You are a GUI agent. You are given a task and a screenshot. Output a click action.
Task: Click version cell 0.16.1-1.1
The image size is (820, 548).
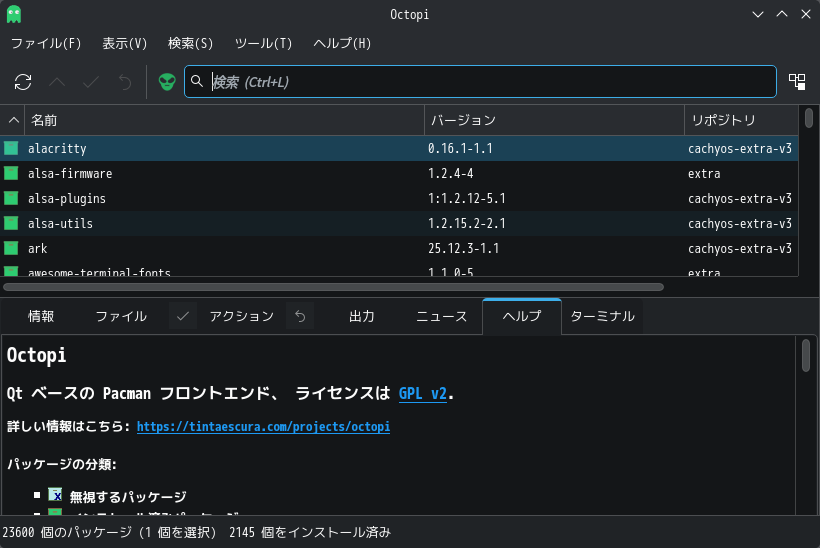pyautogui.click(x=460, y=149)
